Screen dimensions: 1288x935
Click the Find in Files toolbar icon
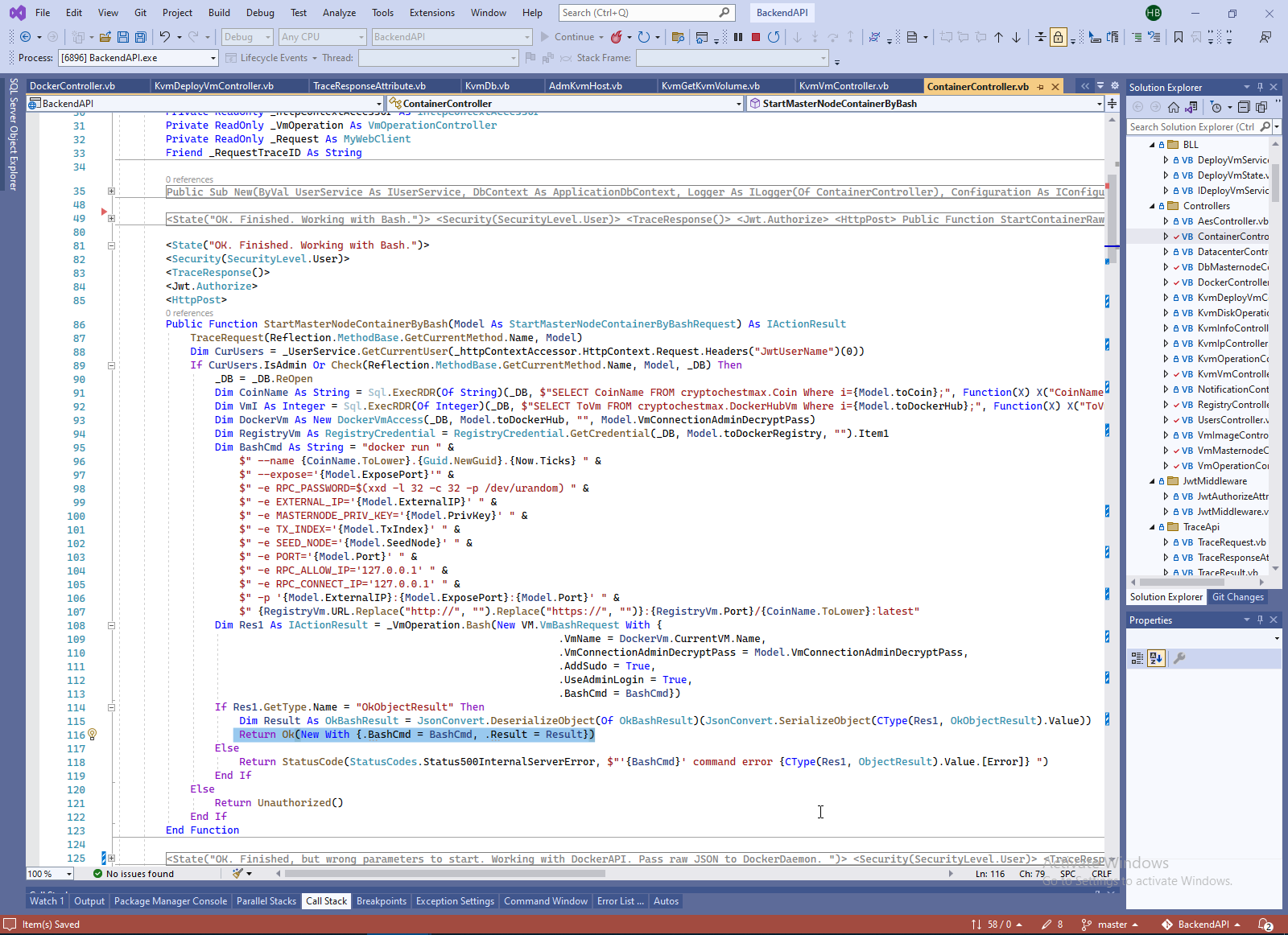tap(678, 37)
